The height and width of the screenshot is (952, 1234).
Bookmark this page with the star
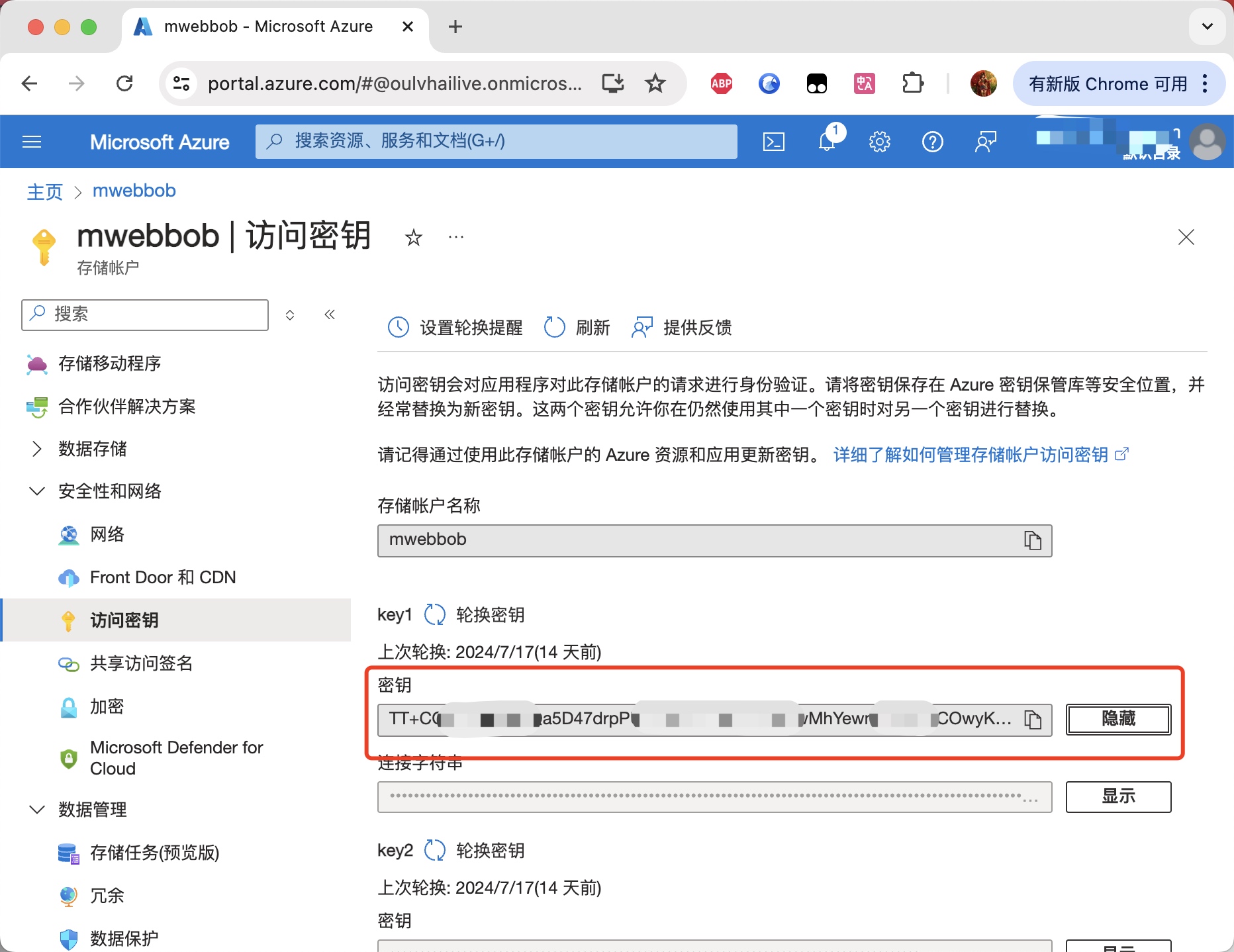pyautogui.click(x=655, y=83)
